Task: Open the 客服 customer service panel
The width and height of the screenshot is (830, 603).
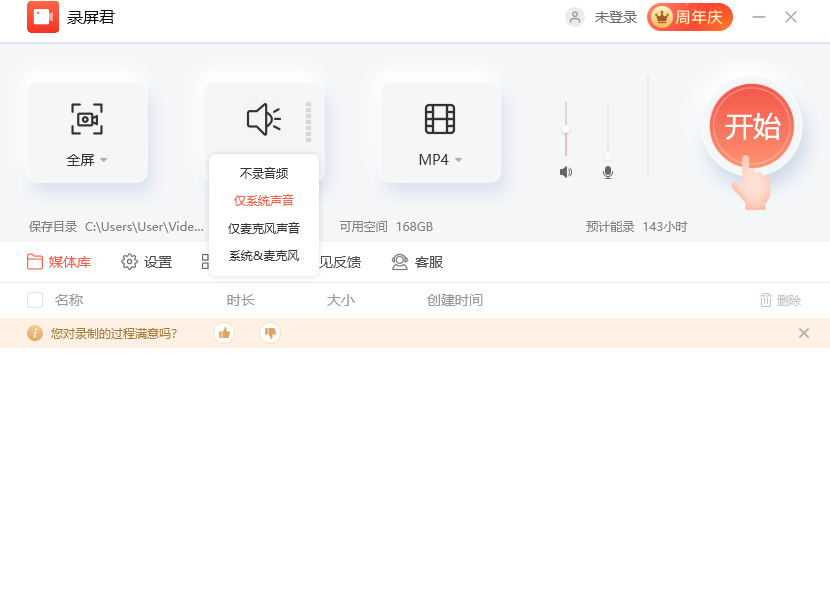Action: point(416,262)
